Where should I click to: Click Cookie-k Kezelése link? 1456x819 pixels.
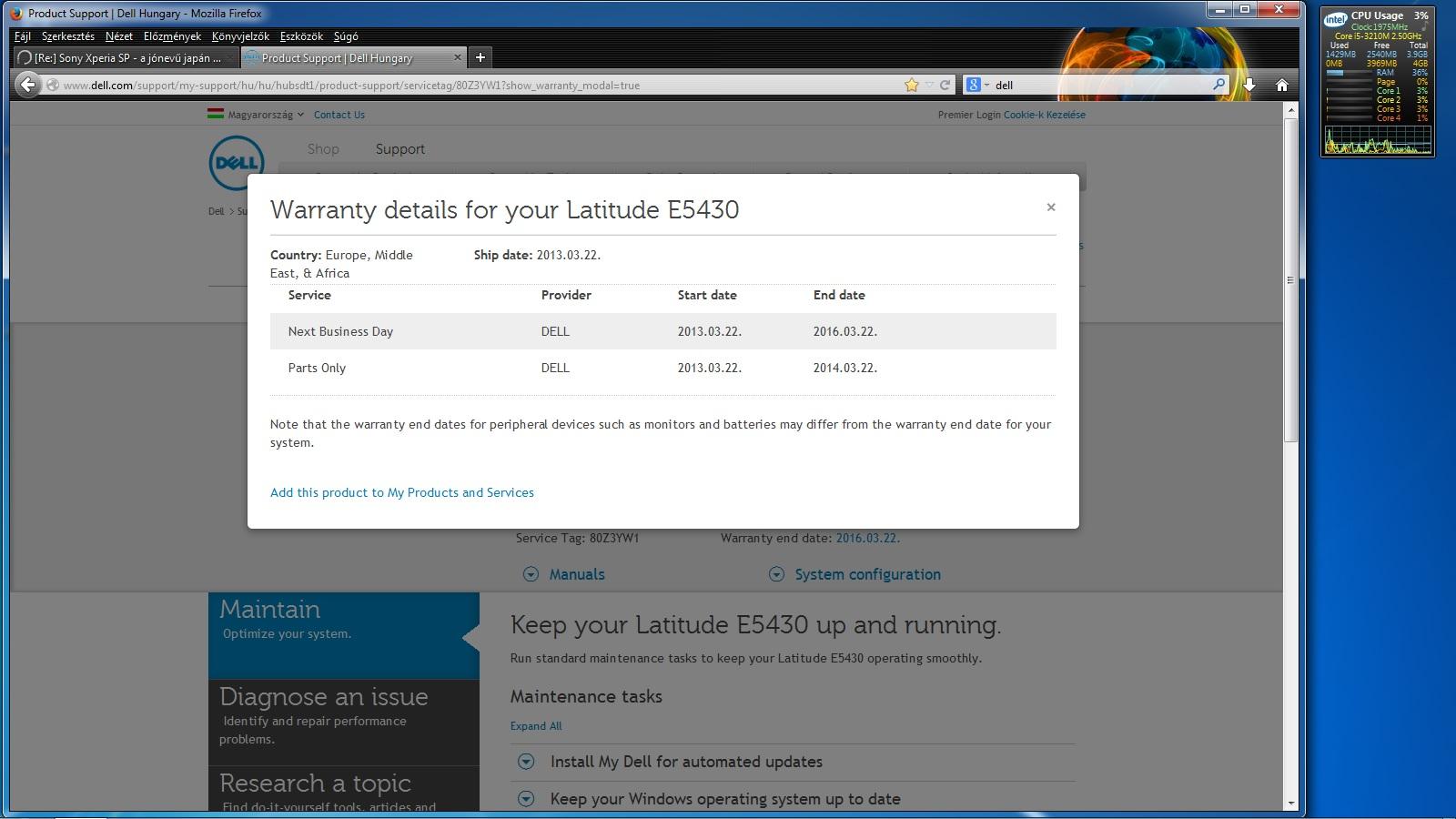[x=1045, y=115]
